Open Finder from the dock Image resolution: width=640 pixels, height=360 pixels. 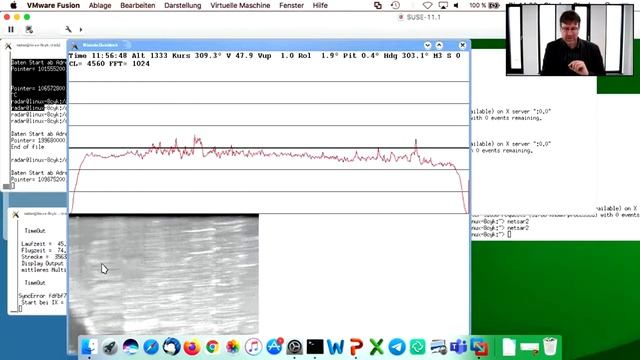89,347
